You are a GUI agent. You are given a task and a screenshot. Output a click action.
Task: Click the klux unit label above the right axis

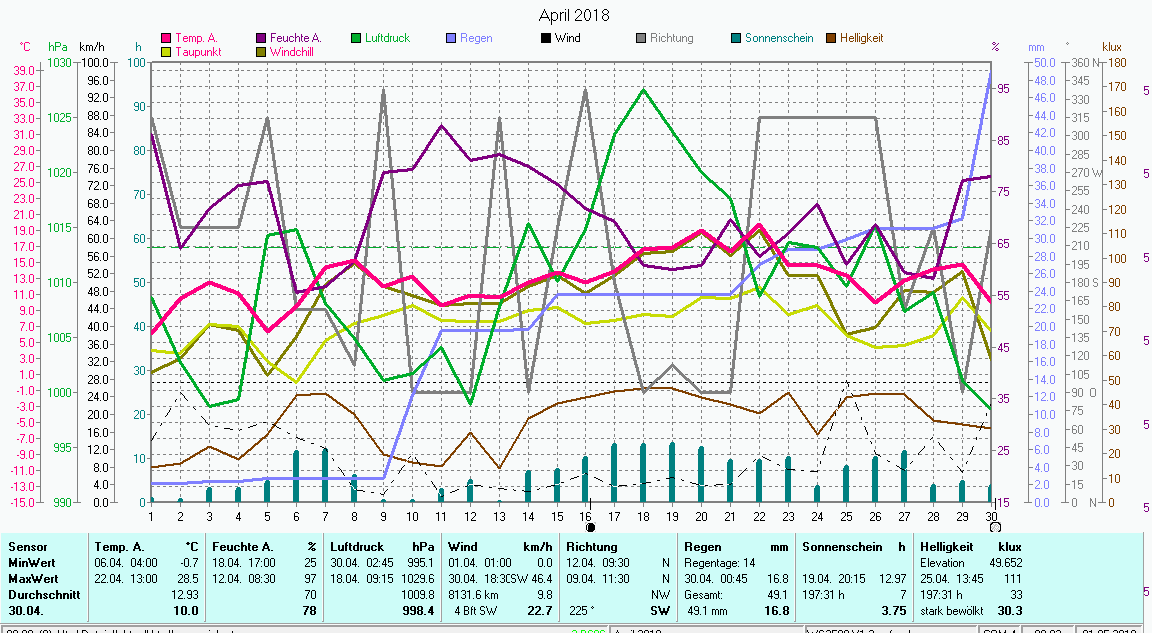pos(1111,47)
